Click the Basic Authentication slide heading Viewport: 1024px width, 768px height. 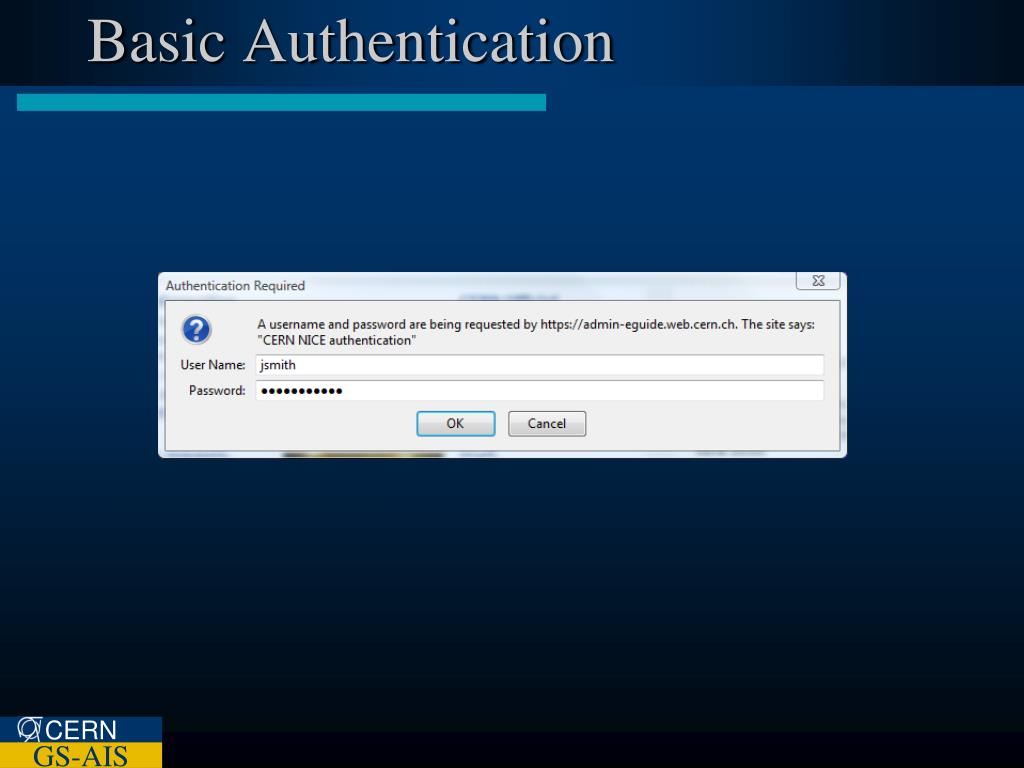click(351, 41)
